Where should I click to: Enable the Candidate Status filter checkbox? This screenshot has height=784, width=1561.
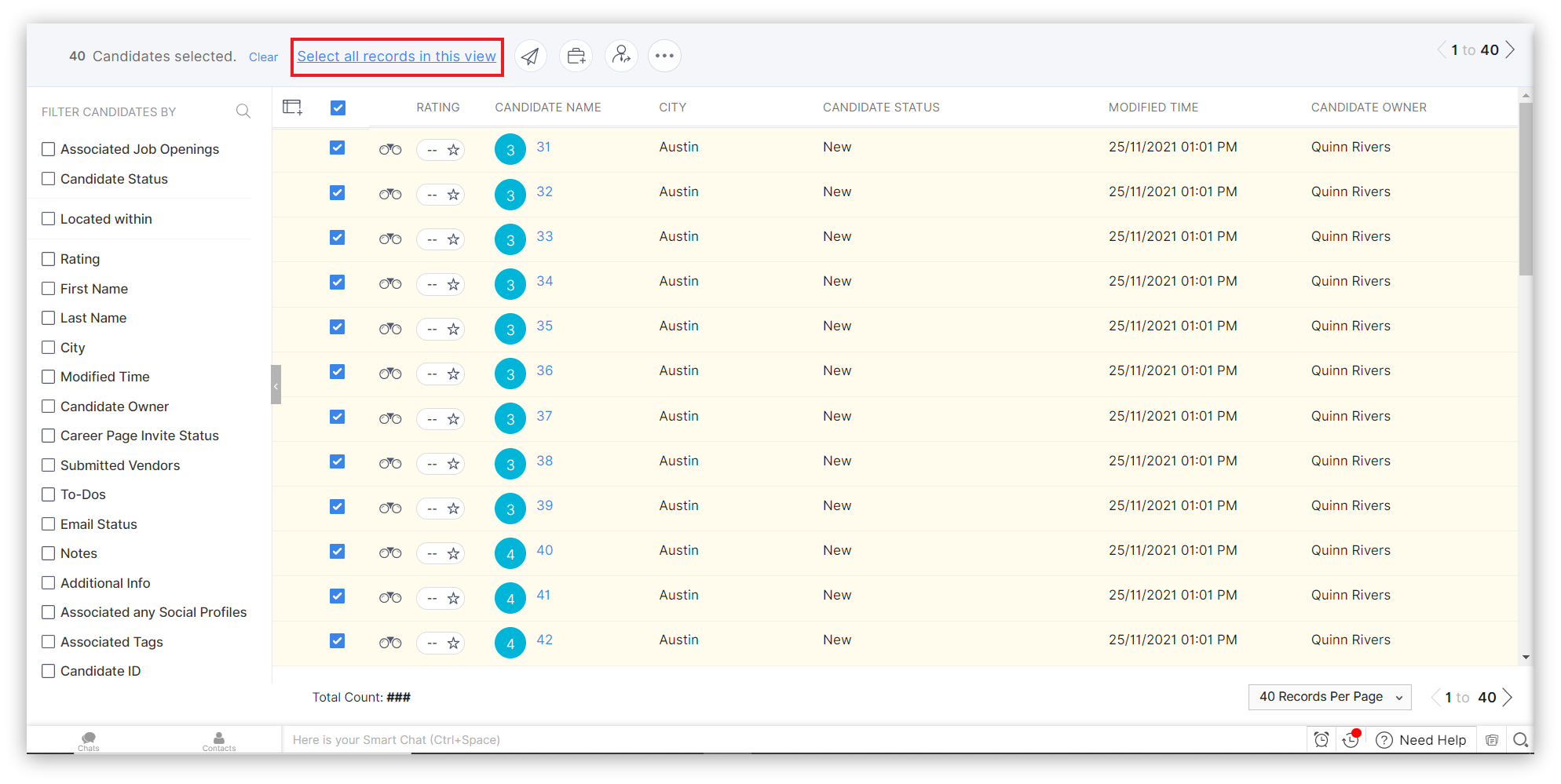[49, 179]
